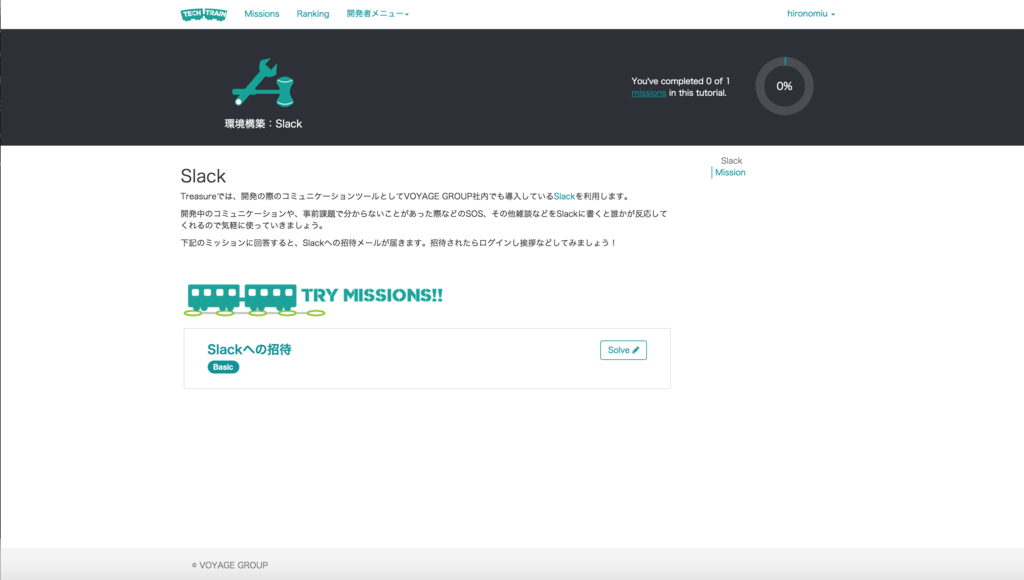Click the TechTrain logo

pos(204,14)
